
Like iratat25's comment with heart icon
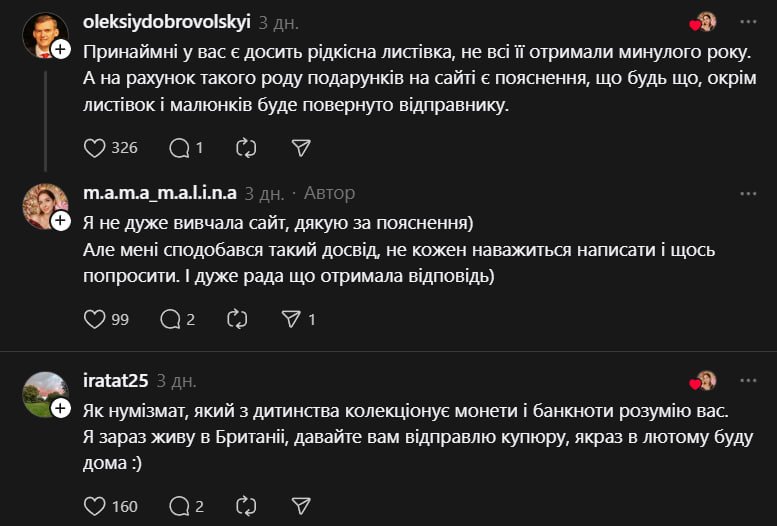[95, 506]
